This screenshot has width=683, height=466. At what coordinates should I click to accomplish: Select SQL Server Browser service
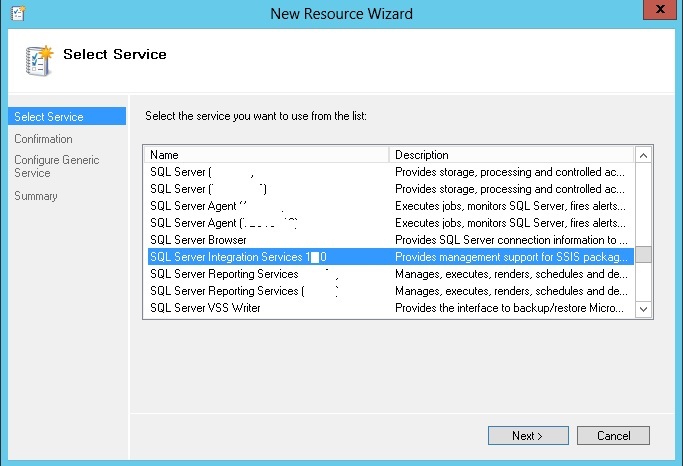tap(198, 240)
